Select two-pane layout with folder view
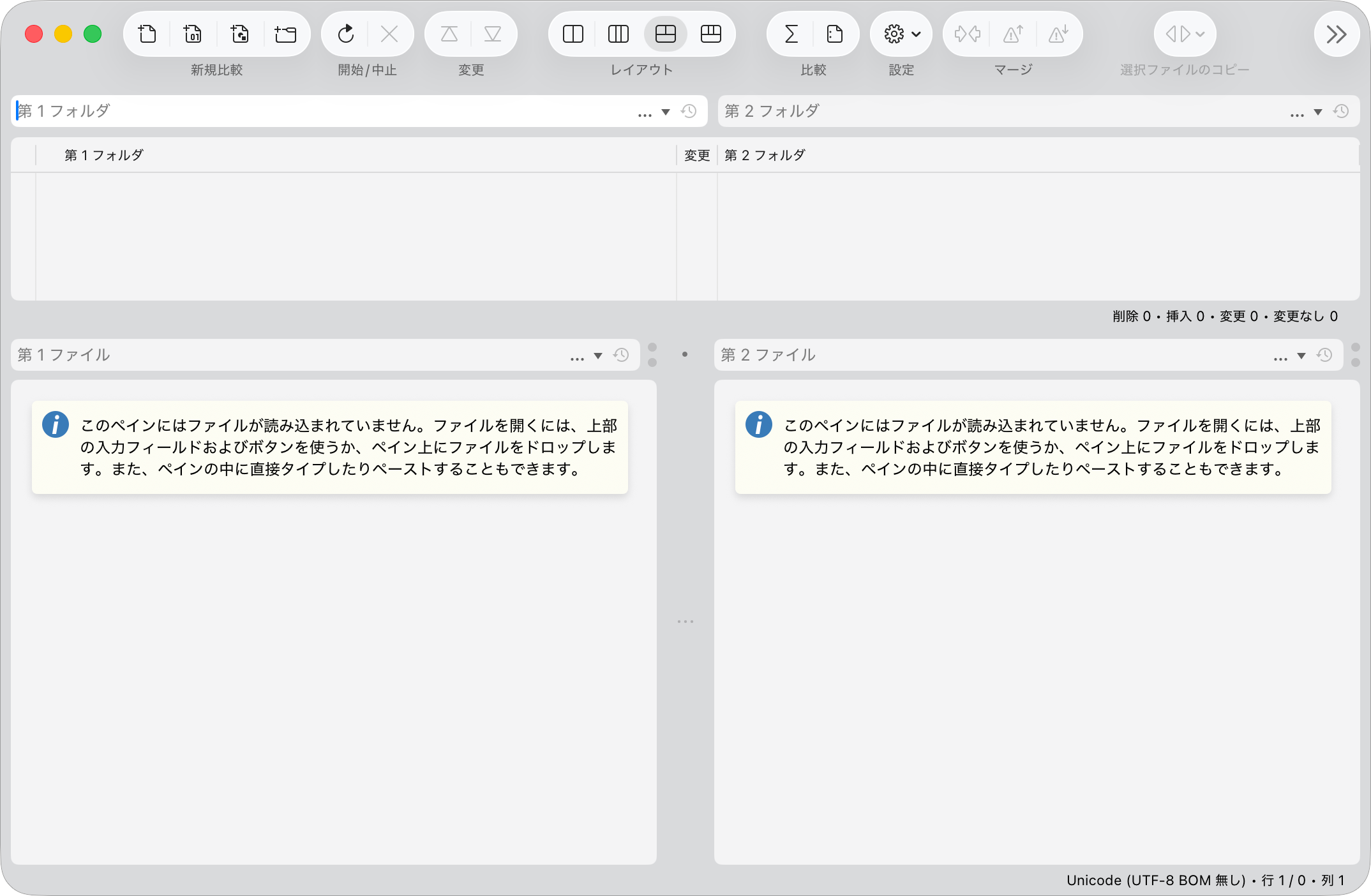Viewport: 1371px width, 896px height. [665, 34]
